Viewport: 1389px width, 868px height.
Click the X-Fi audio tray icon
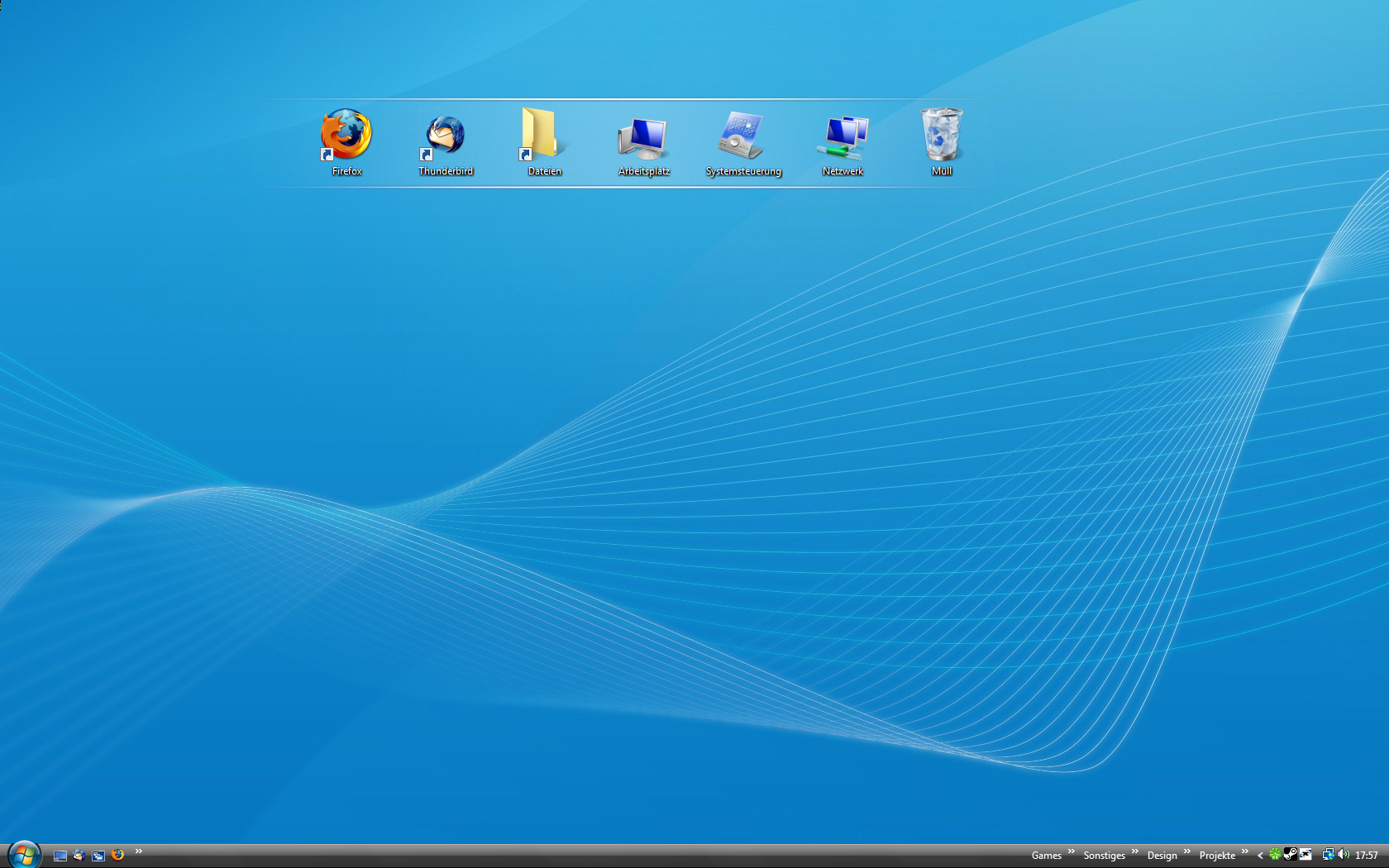tap(1305, 855)
